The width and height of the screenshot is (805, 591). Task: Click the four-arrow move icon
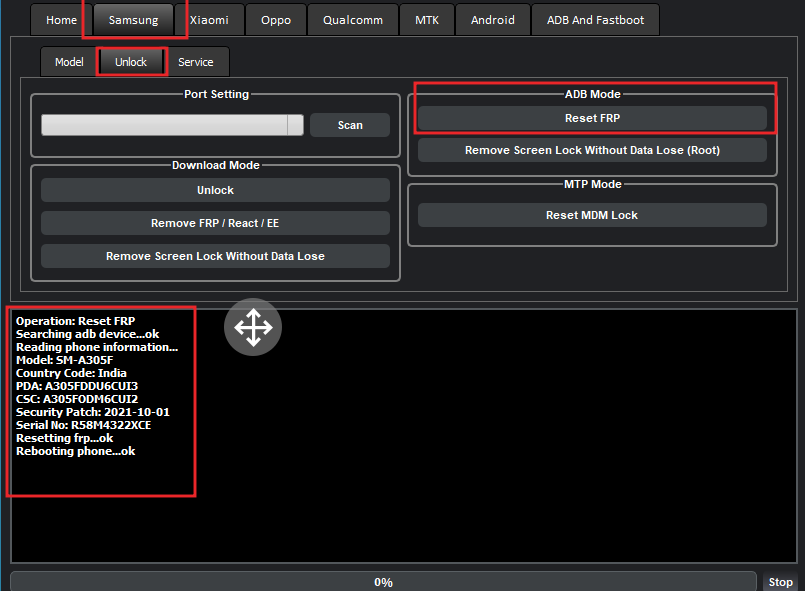pyautogui.click(x=253, y=327)
